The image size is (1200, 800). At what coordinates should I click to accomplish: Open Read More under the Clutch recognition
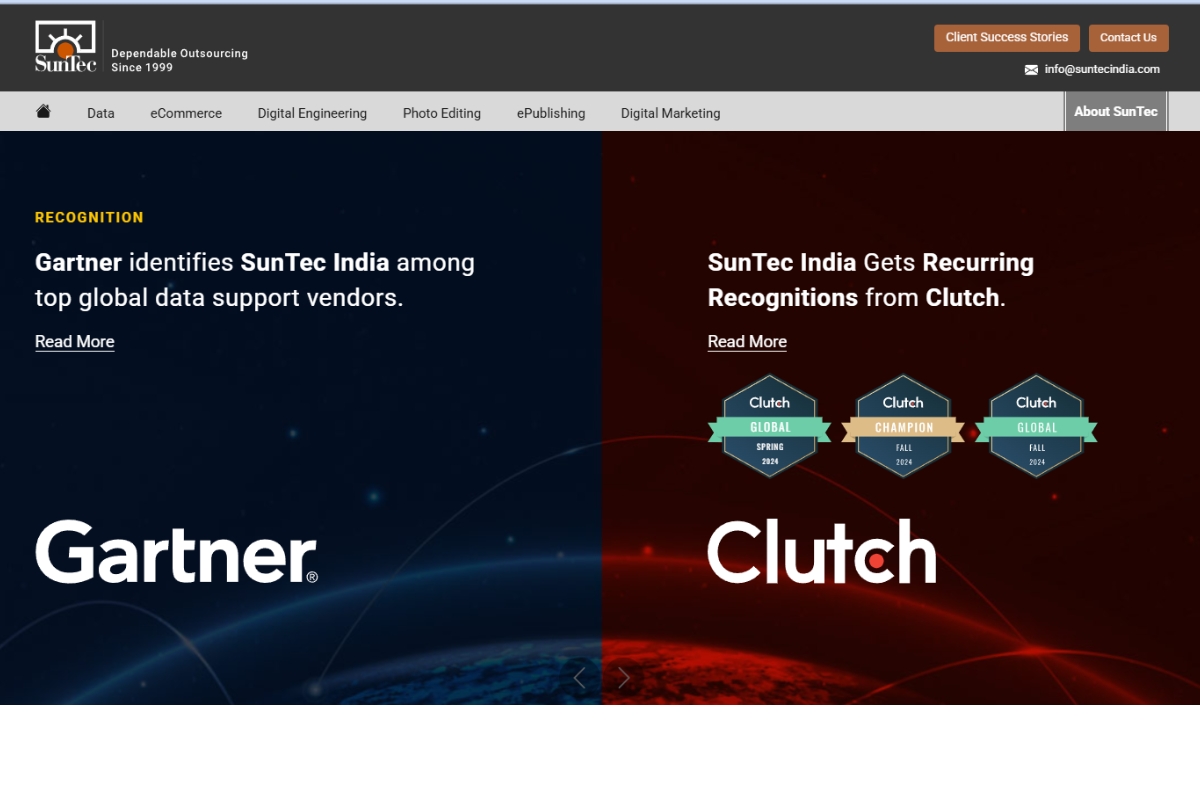746,341
